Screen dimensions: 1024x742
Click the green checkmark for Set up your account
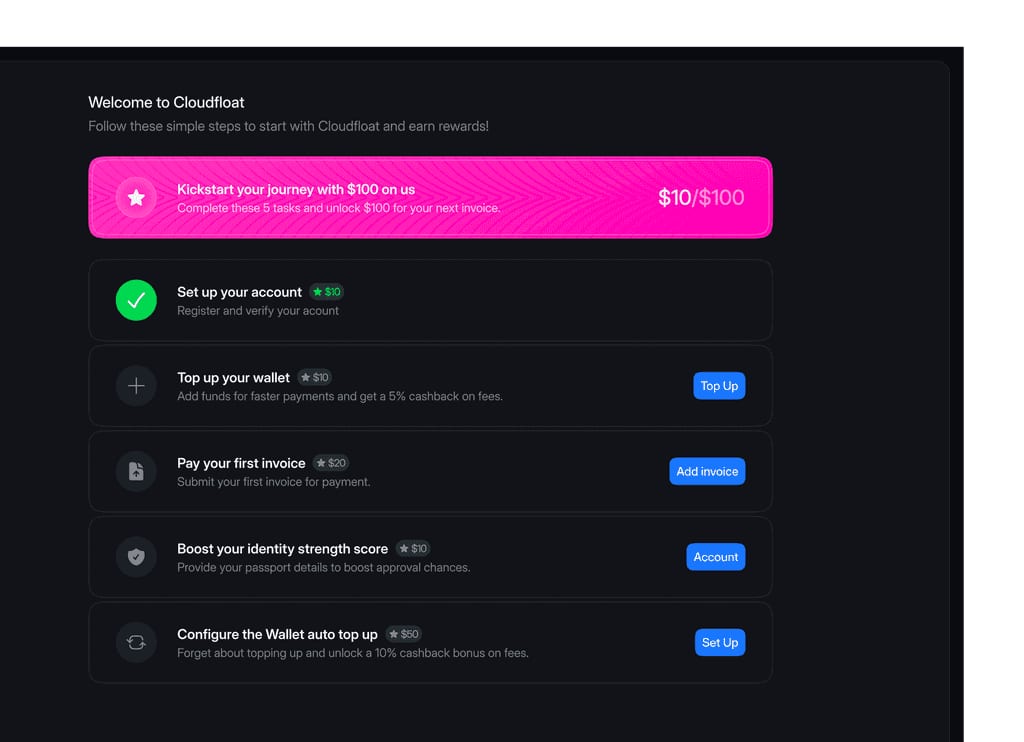pyautogui.click(x=136, y=300)
